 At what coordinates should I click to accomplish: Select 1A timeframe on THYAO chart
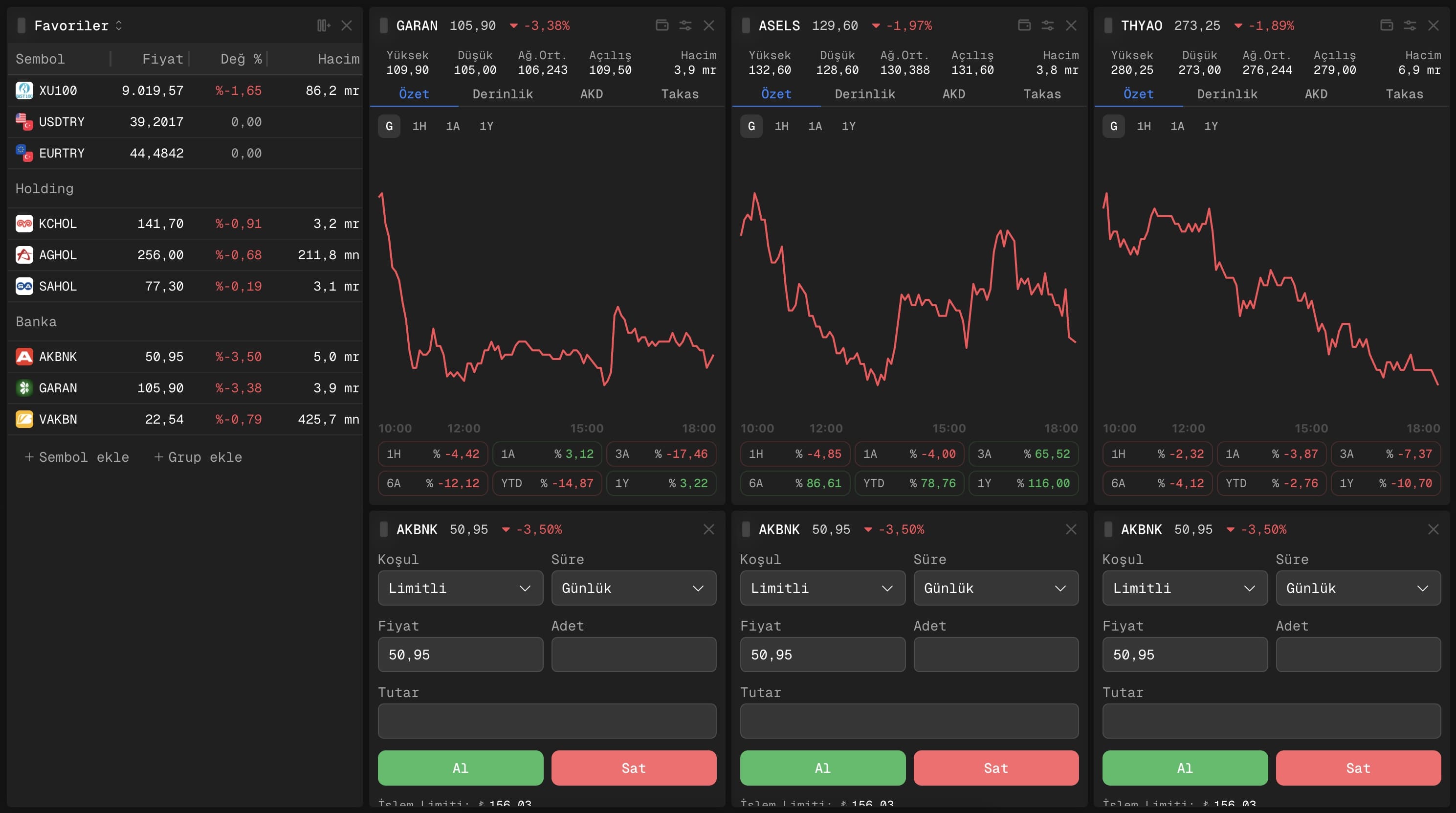coord(1178,126)
